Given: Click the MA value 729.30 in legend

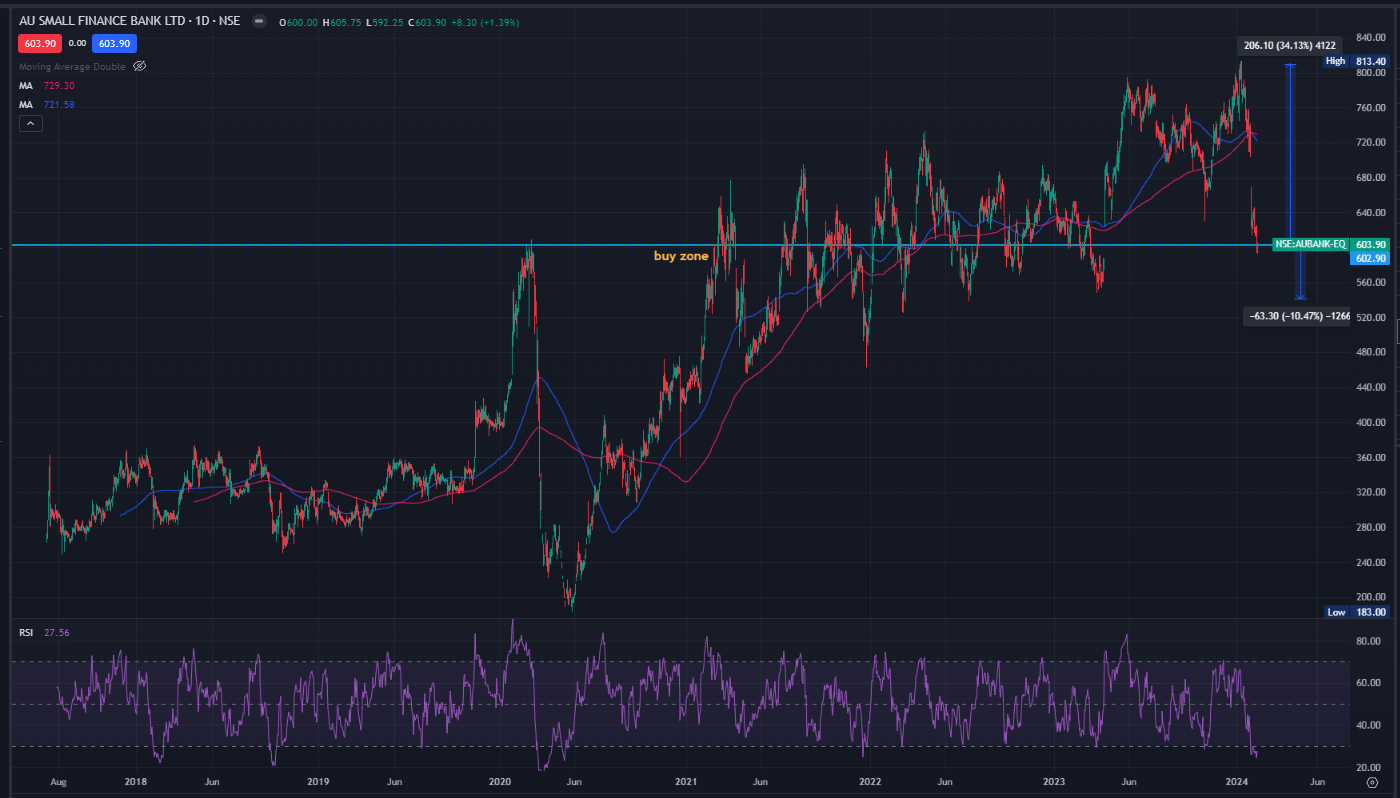Looking at the screenshot, I should point(58,86).
